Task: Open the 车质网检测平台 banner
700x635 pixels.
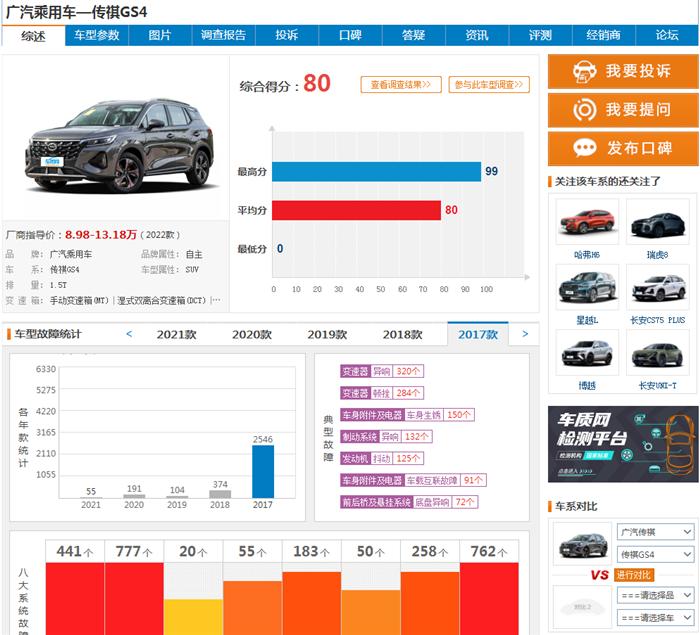Action: [623, 444]
